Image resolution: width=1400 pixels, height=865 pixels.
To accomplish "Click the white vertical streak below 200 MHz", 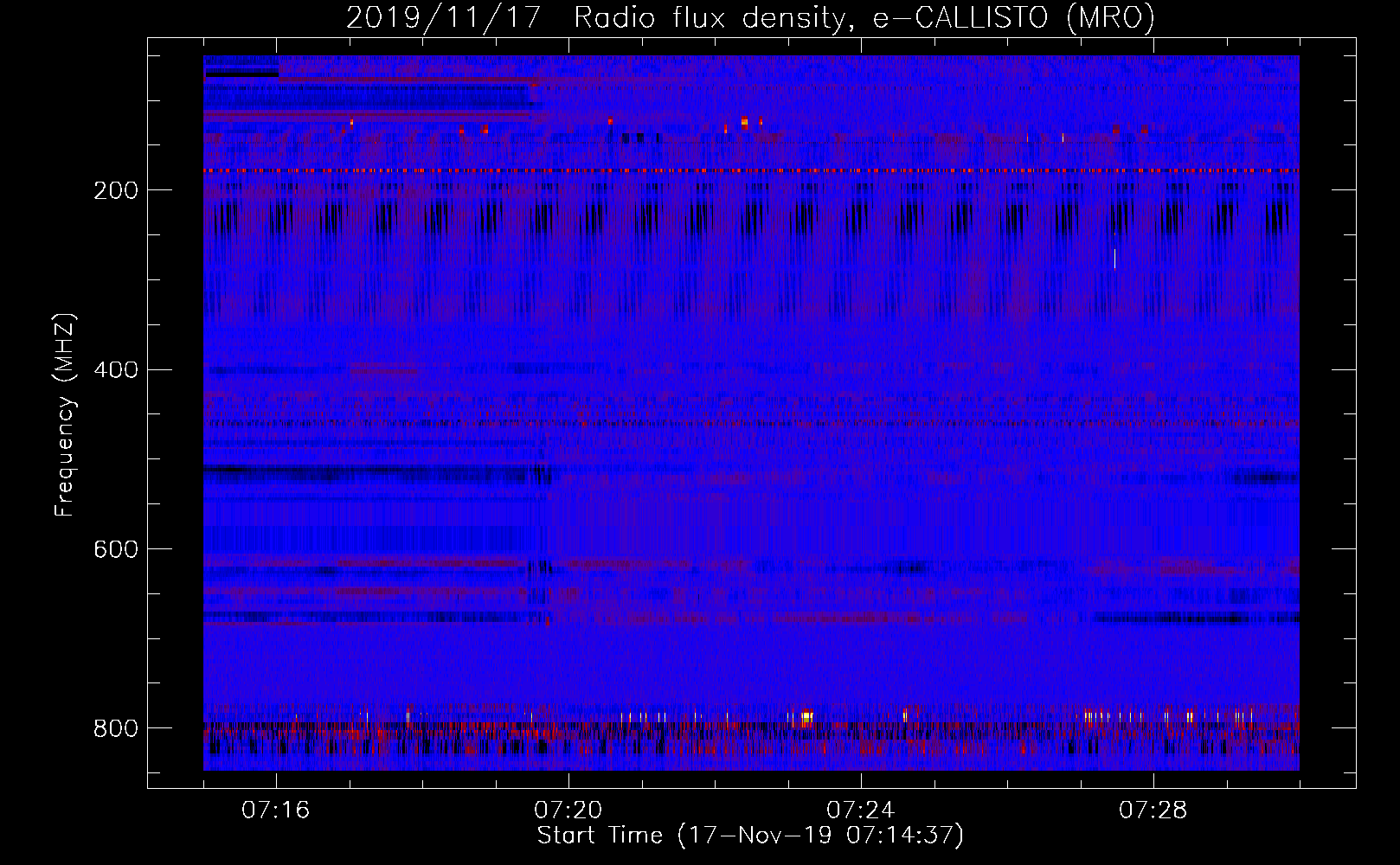I will coord(1114,259).
